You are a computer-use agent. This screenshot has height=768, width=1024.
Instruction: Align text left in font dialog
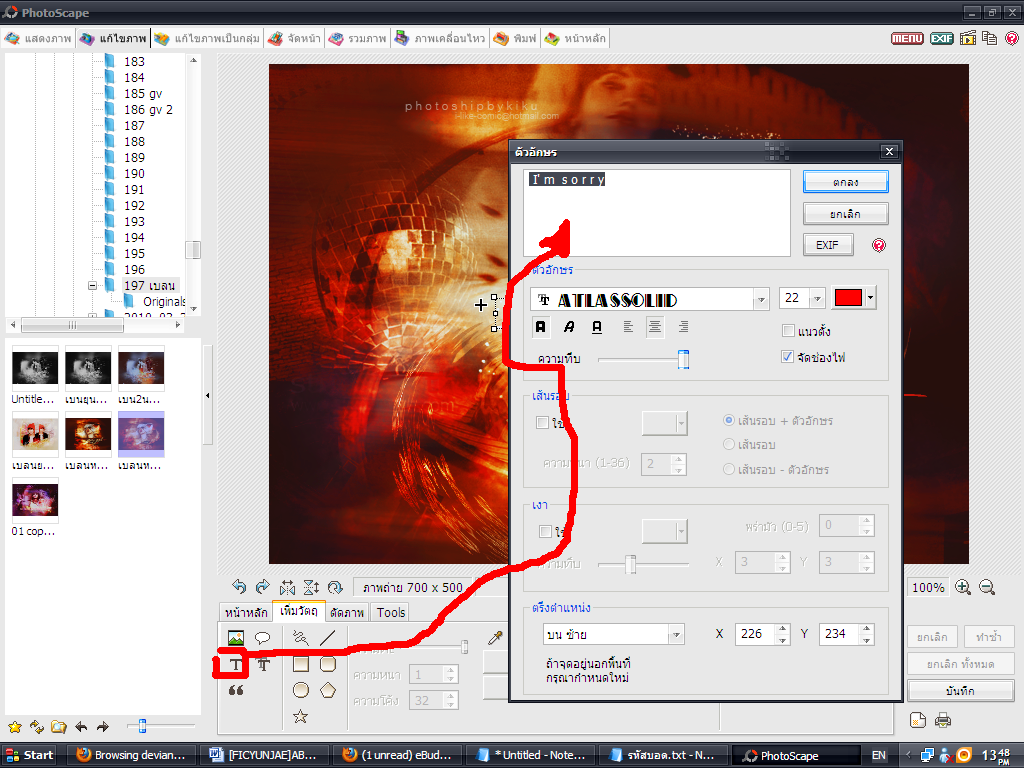pyautogui.click(x=628, y=327)
